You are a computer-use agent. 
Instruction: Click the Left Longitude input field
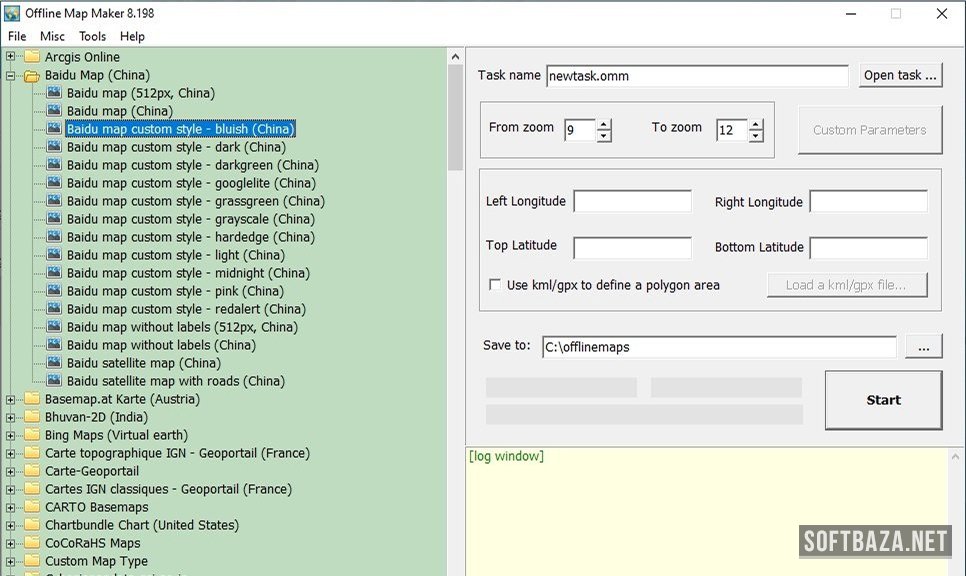[x=632, y=202]
